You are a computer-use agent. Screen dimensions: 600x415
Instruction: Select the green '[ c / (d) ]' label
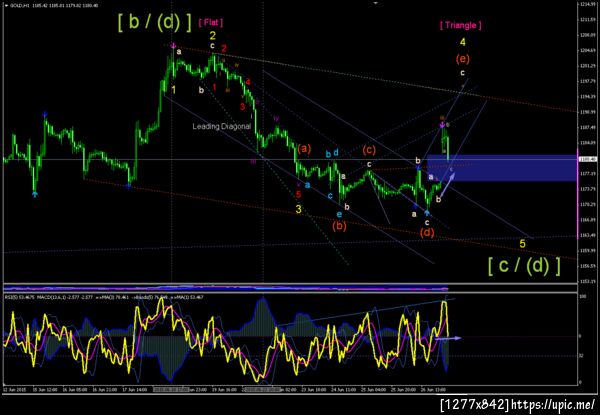[524, 265]
